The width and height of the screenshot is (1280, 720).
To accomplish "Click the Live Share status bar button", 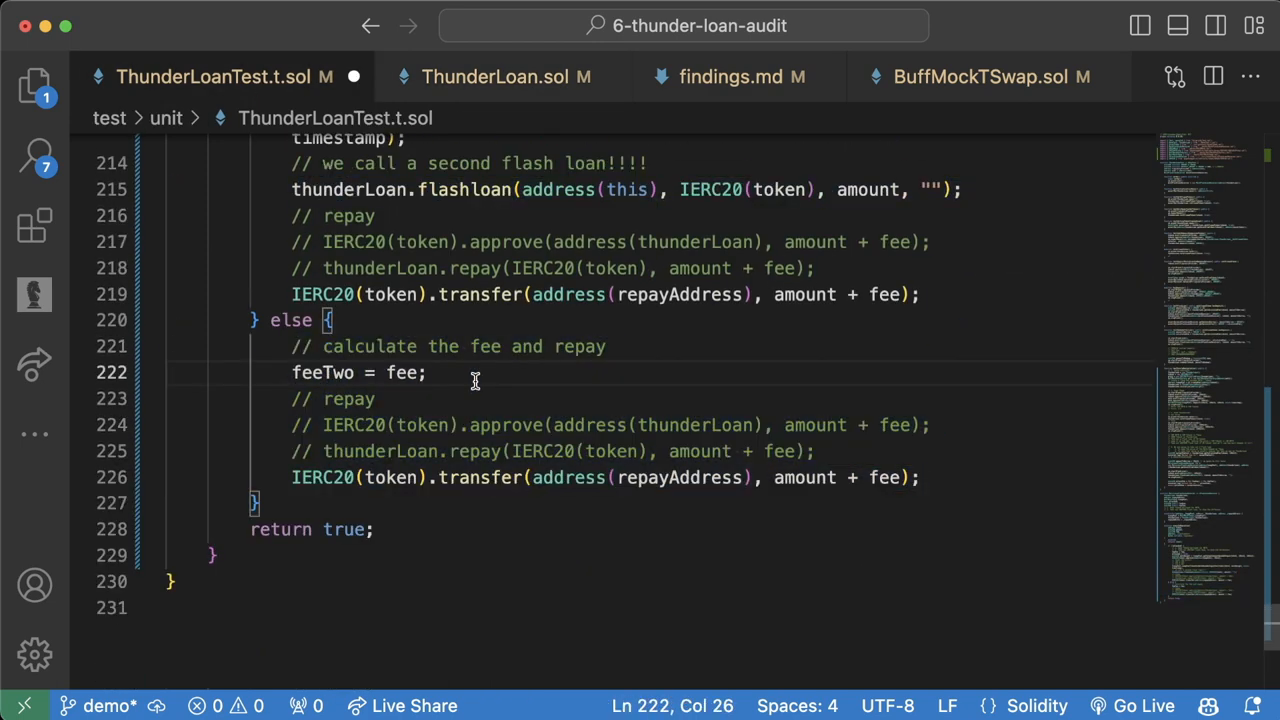I will pyautogui.click(x=402, y=706).
